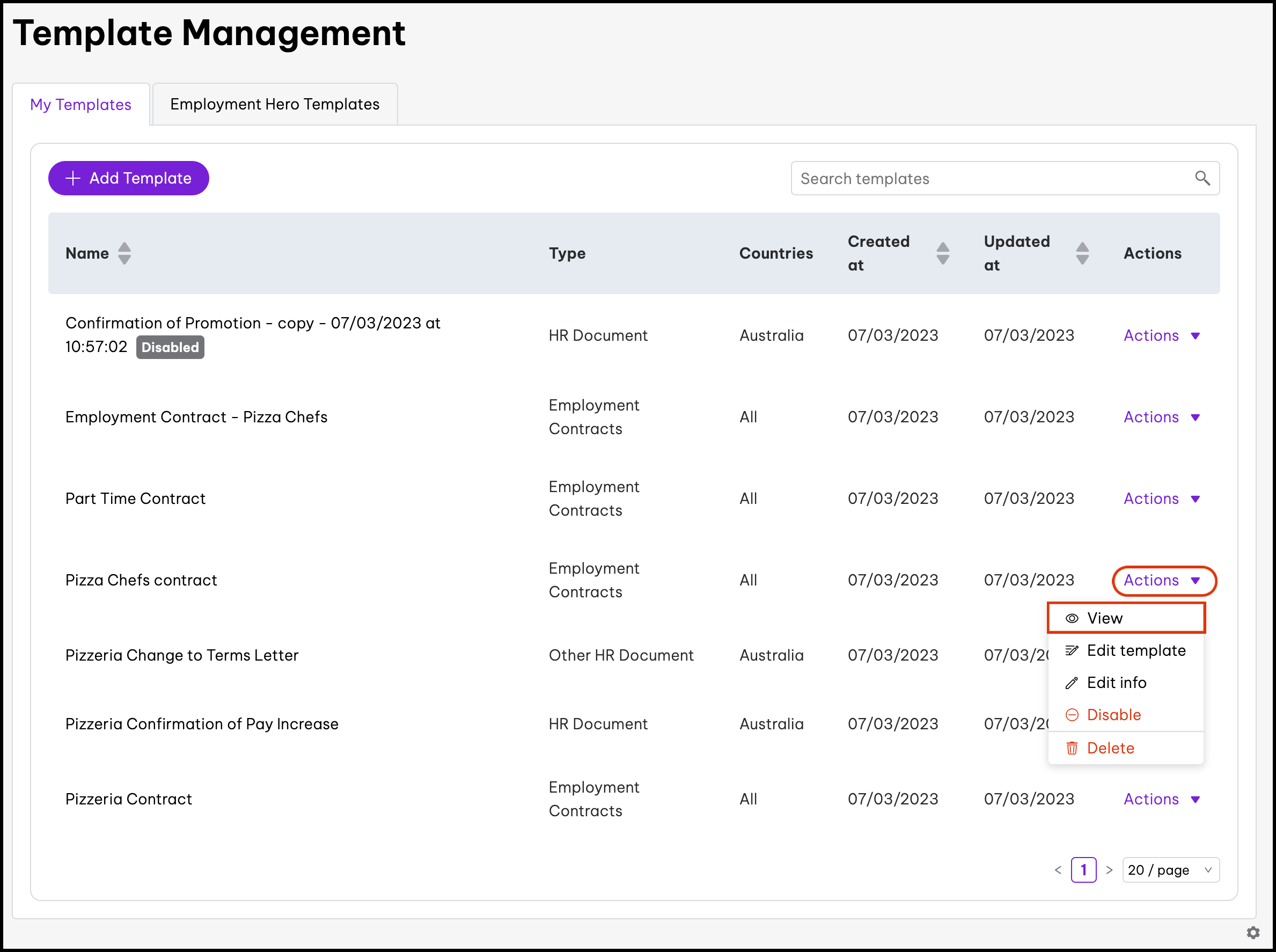Select Edit info menu option
This screenshot has width=1276, height=952.
[1116, 683]
